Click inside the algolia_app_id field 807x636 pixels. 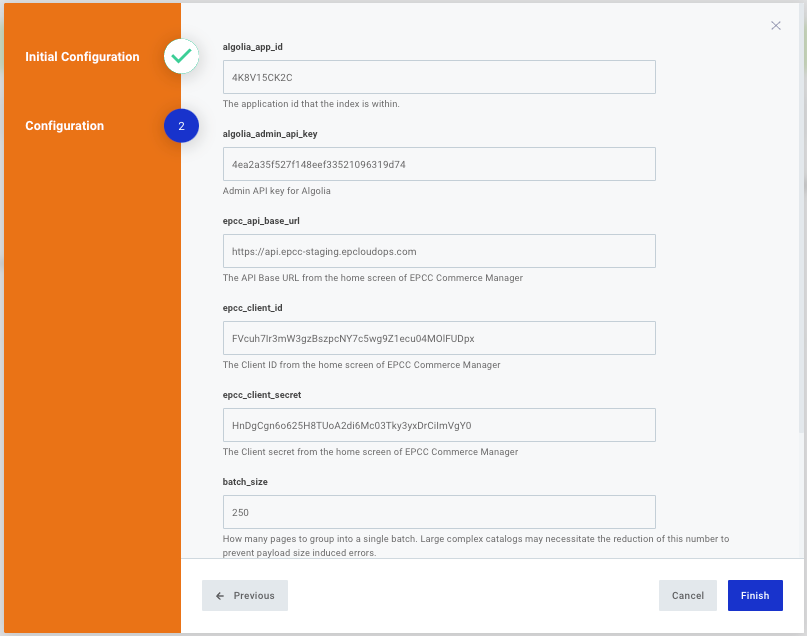[x=438, y=77]
